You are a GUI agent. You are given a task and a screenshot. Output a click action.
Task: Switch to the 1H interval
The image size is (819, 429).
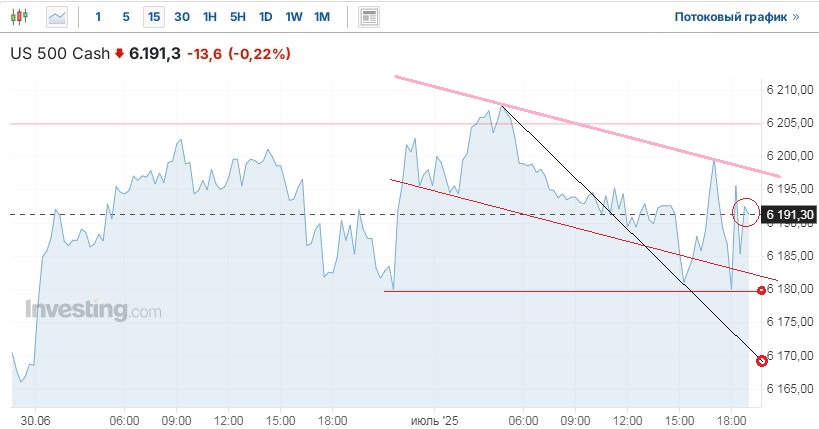[209, 17]
